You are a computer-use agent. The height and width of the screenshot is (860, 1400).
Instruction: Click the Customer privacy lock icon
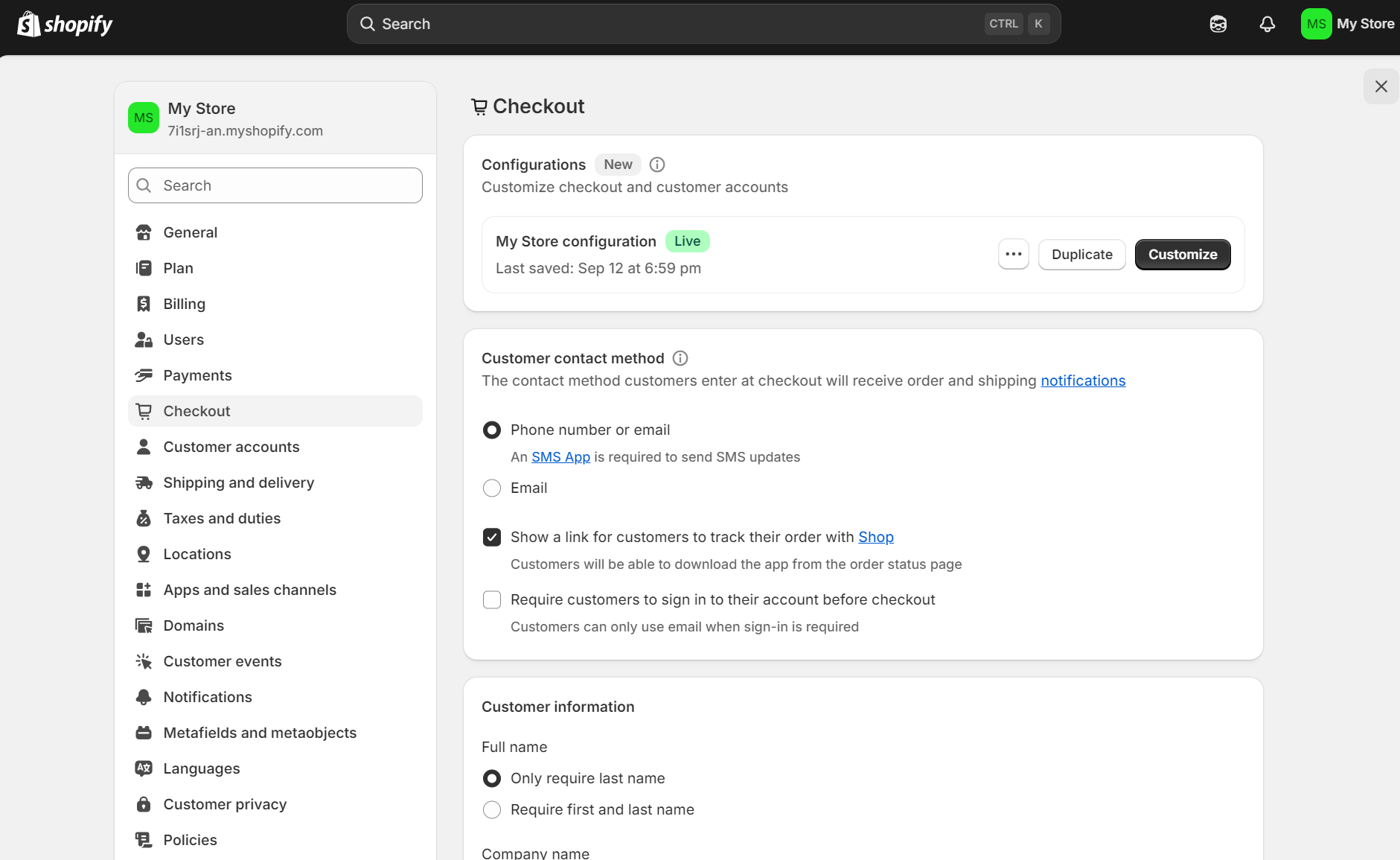(x=144, y=804)
